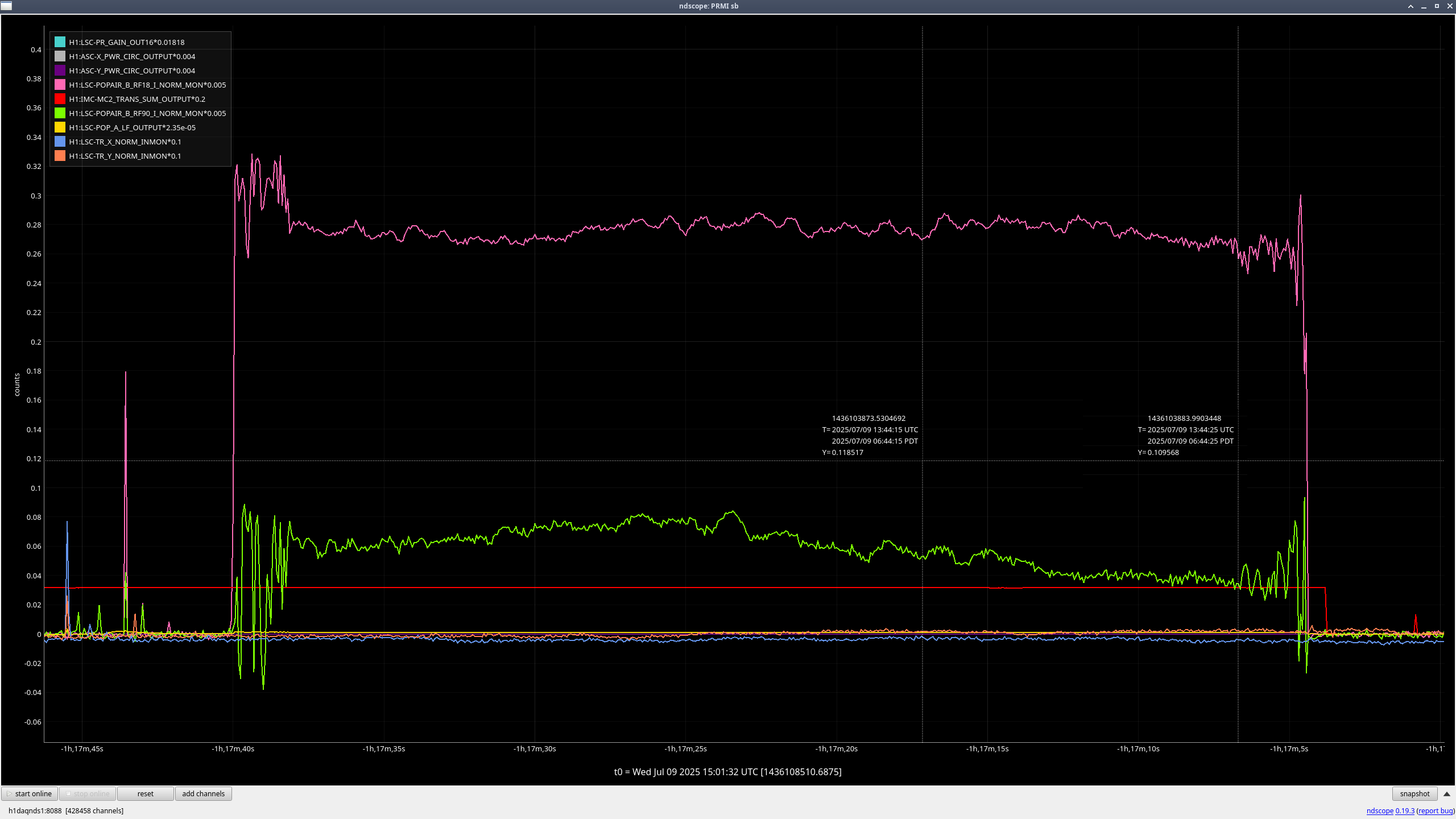
Task: Click the ndscope: PRMI sb window title
Action: 709,6
